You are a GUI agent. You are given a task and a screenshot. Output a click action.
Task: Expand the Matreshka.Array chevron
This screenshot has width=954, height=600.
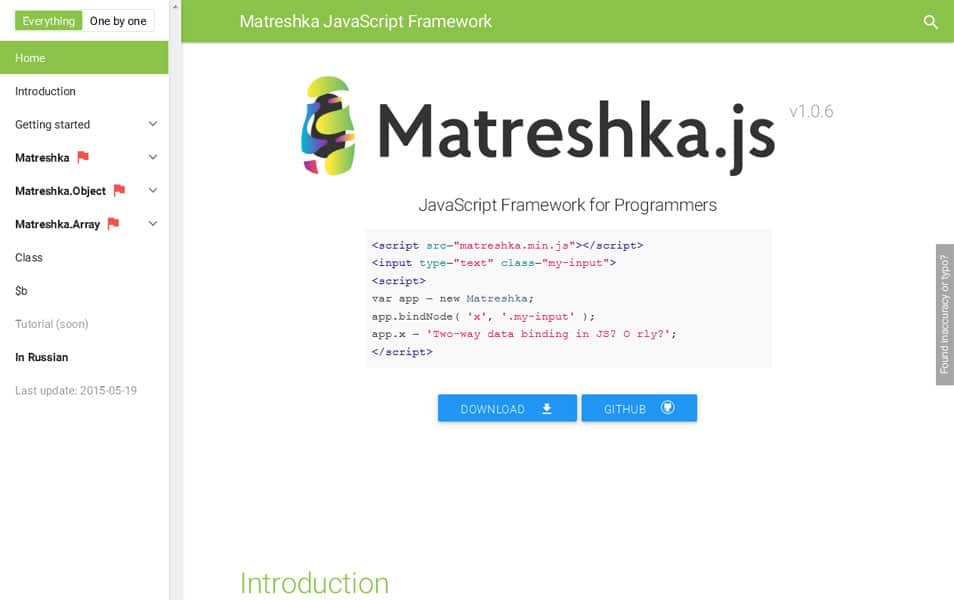[153, 224]
